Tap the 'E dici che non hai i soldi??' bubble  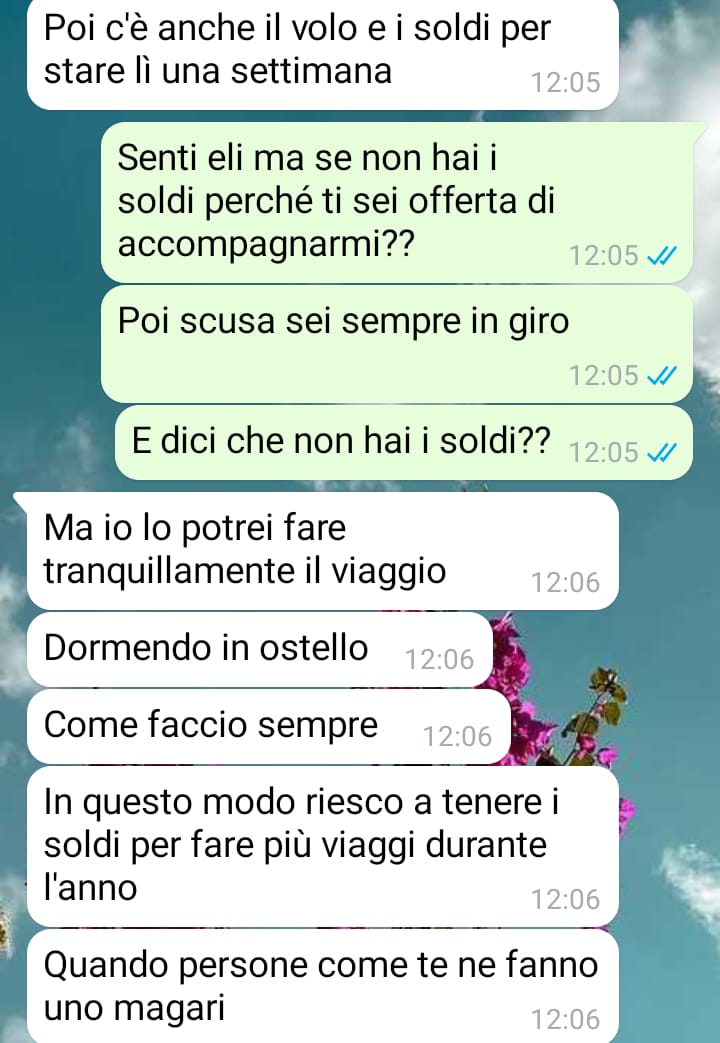coord(404,442)
